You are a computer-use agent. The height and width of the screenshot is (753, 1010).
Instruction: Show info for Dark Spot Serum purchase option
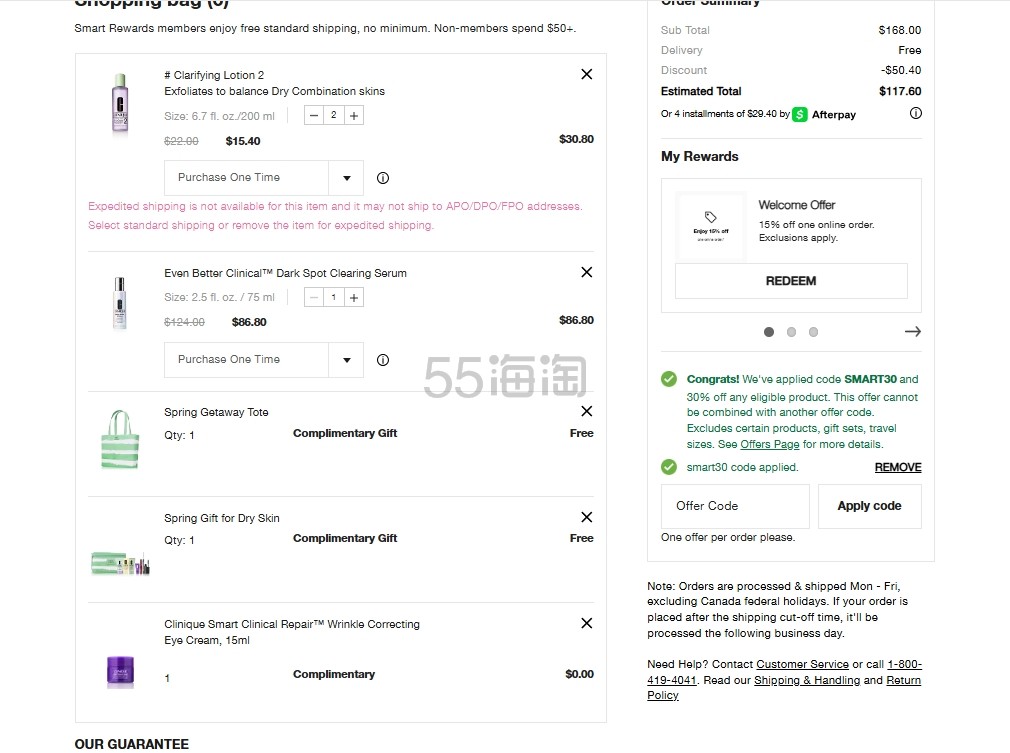coord(383,359)
